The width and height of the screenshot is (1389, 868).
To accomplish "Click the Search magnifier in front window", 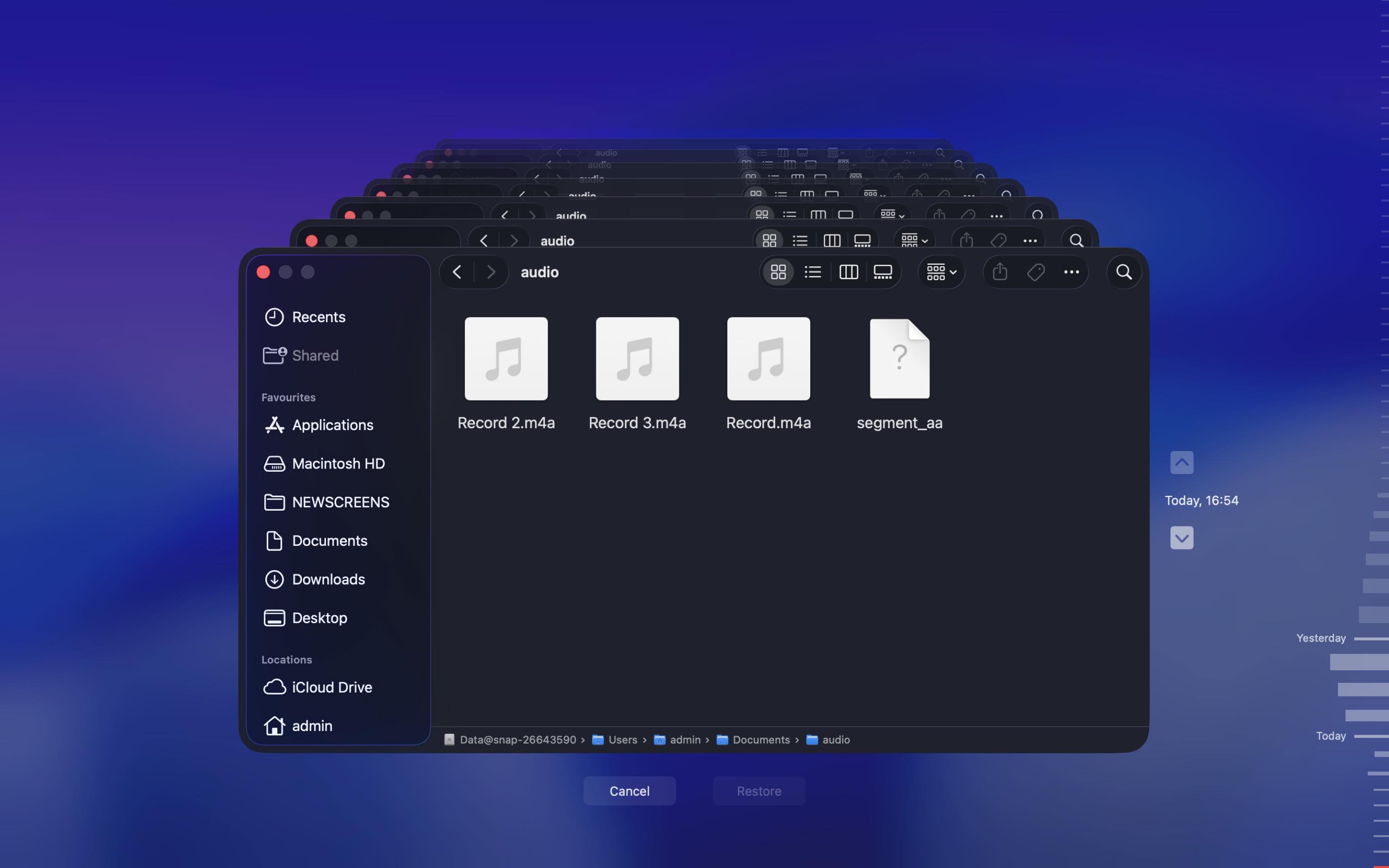I will (x=1124, y=272).
